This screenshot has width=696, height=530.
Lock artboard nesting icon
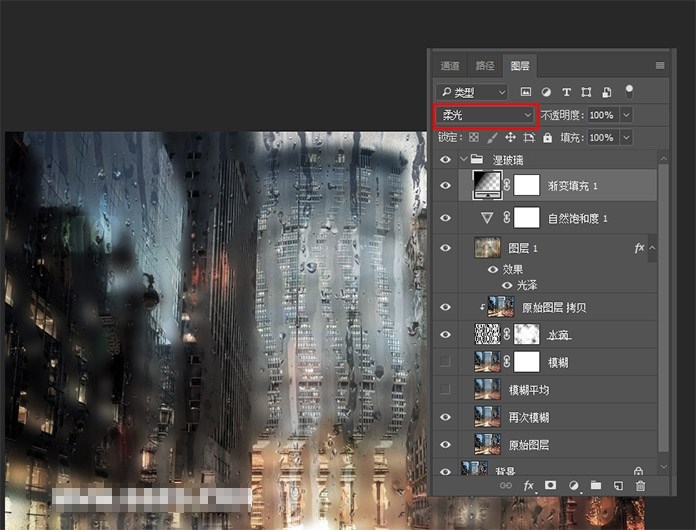point(529,138)
